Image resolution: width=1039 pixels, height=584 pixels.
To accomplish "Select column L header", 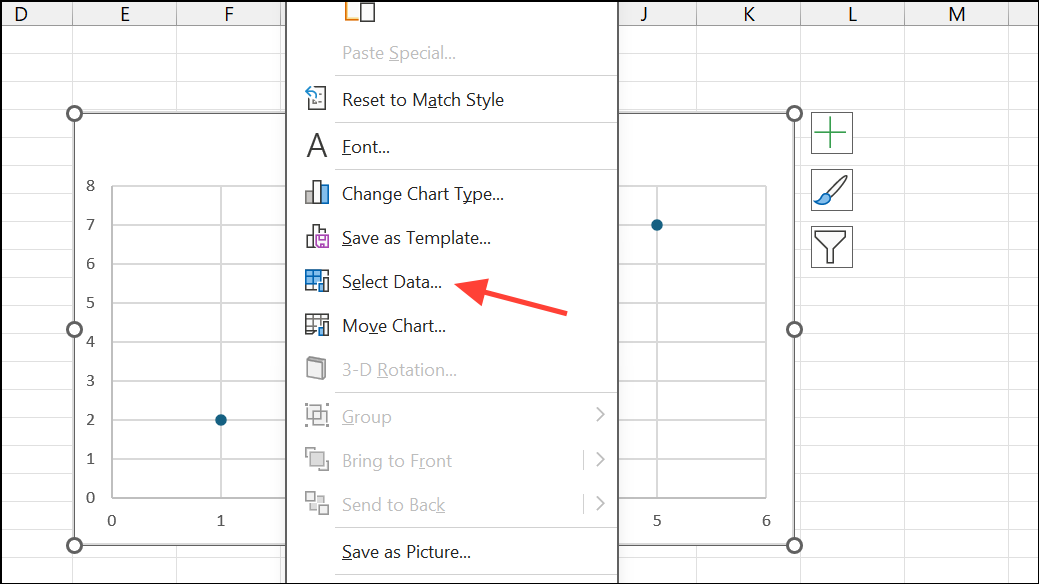I will (852, 13).
